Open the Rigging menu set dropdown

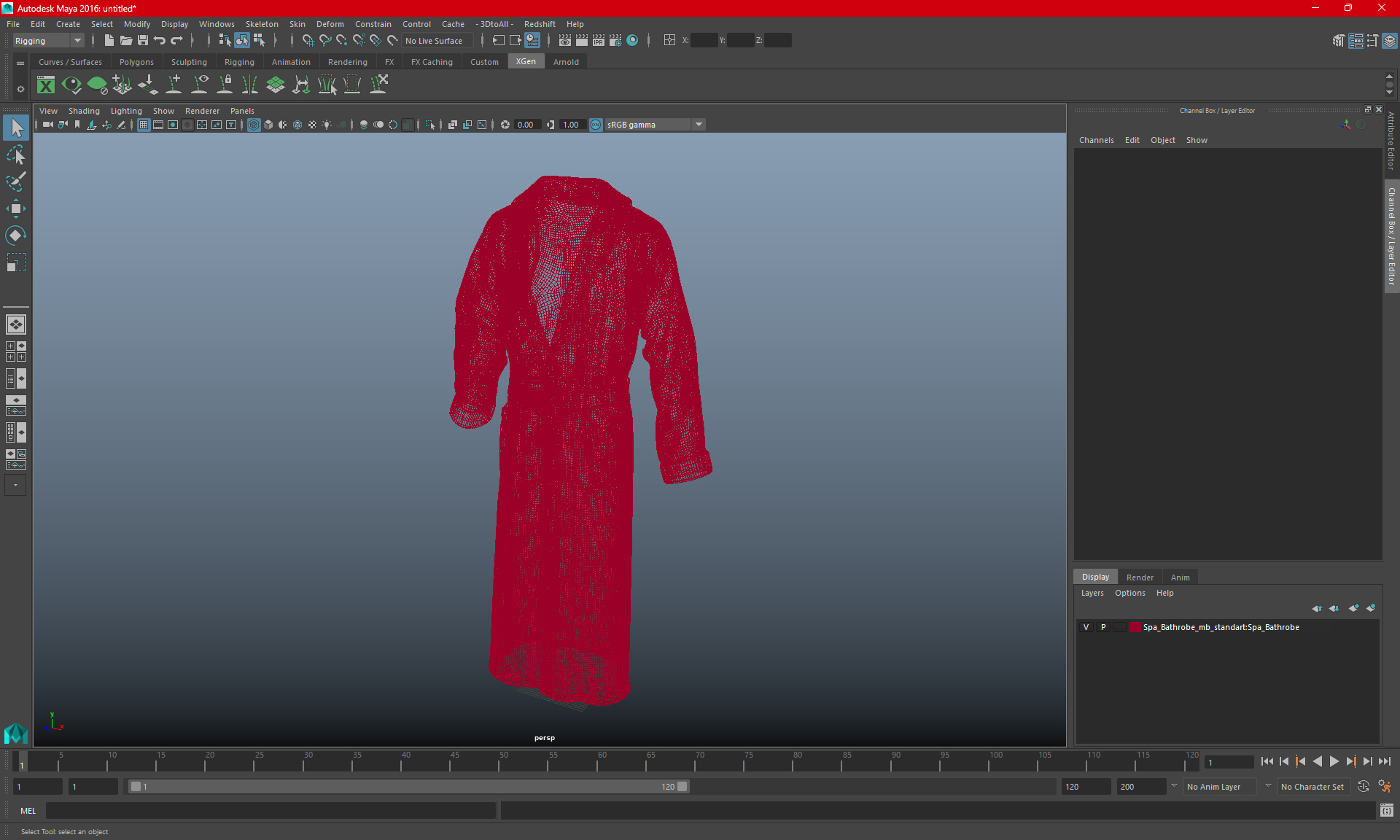[x=48, y=41]
